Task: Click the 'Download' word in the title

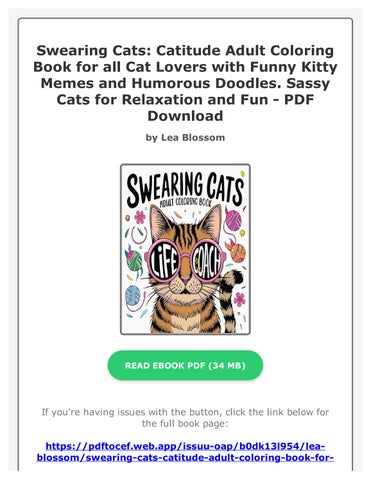Action: tap(185, 116)
